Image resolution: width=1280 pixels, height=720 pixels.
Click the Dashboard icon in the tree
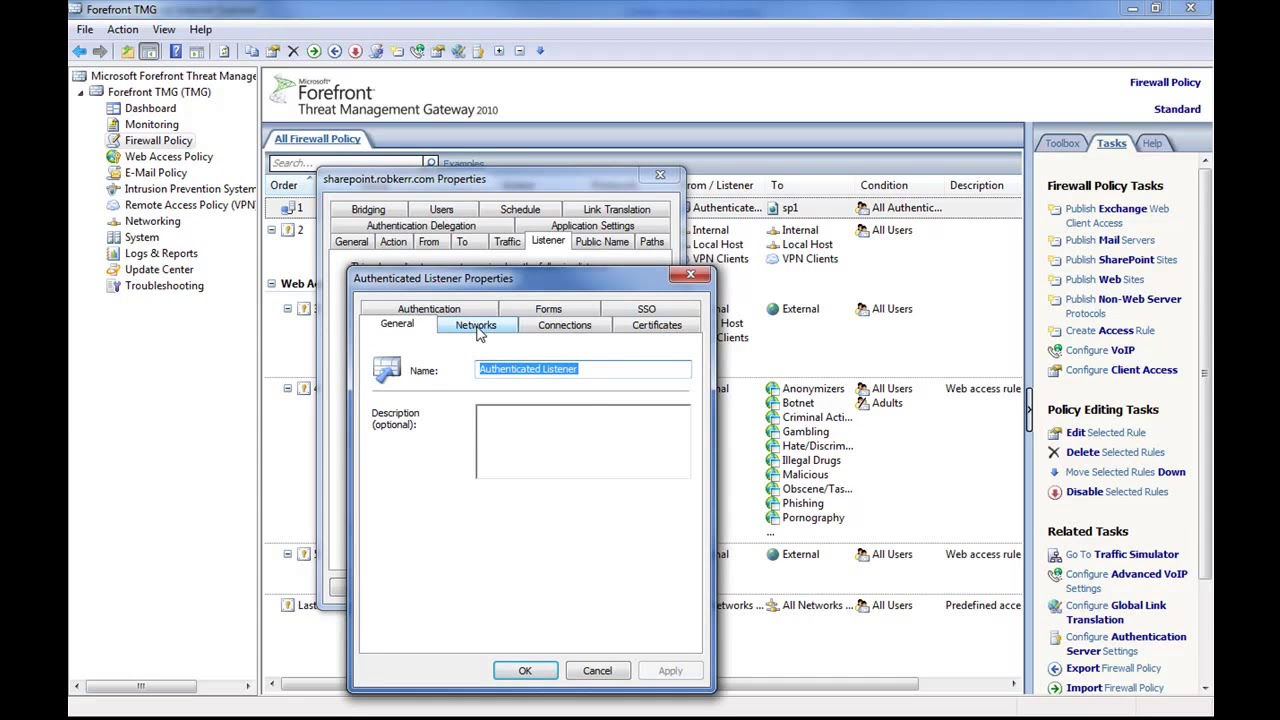click(114, 109)
